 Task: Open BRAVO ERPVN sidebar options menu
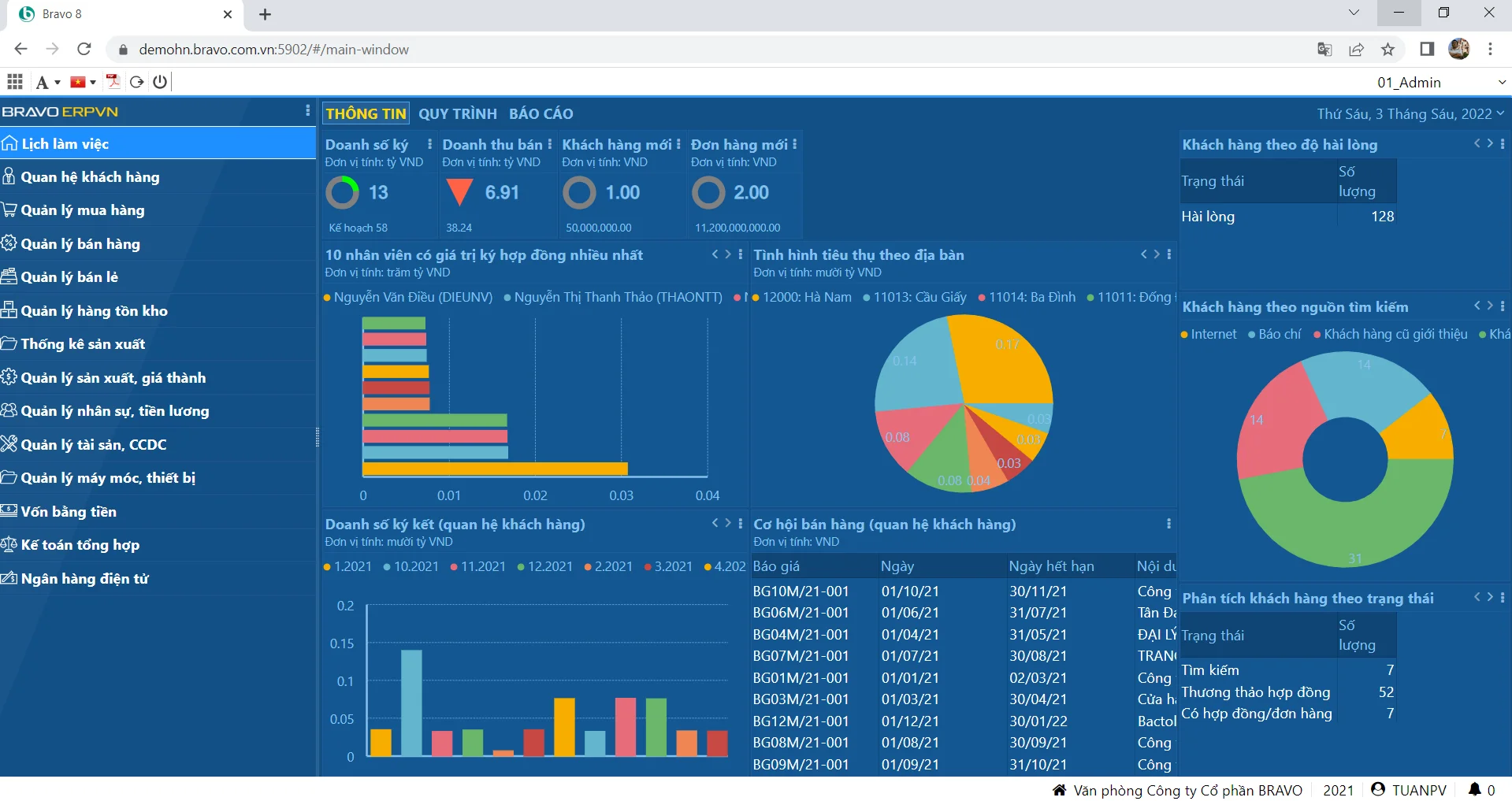[307, 111]
